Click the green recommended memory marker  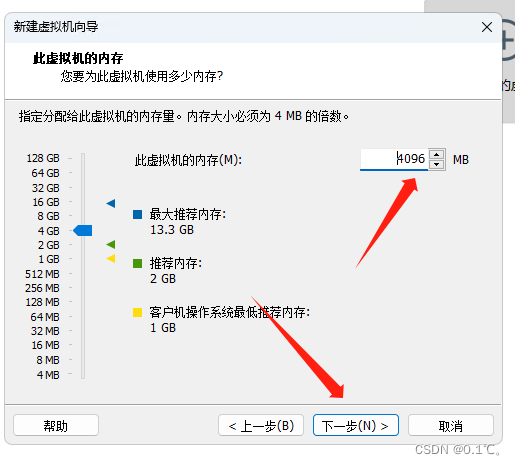coord(111,244)
